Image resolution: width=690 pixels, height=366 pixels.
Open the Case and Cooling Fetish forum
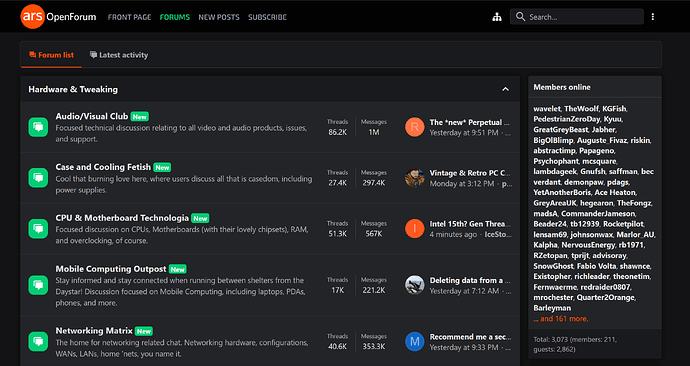(103, 167)
